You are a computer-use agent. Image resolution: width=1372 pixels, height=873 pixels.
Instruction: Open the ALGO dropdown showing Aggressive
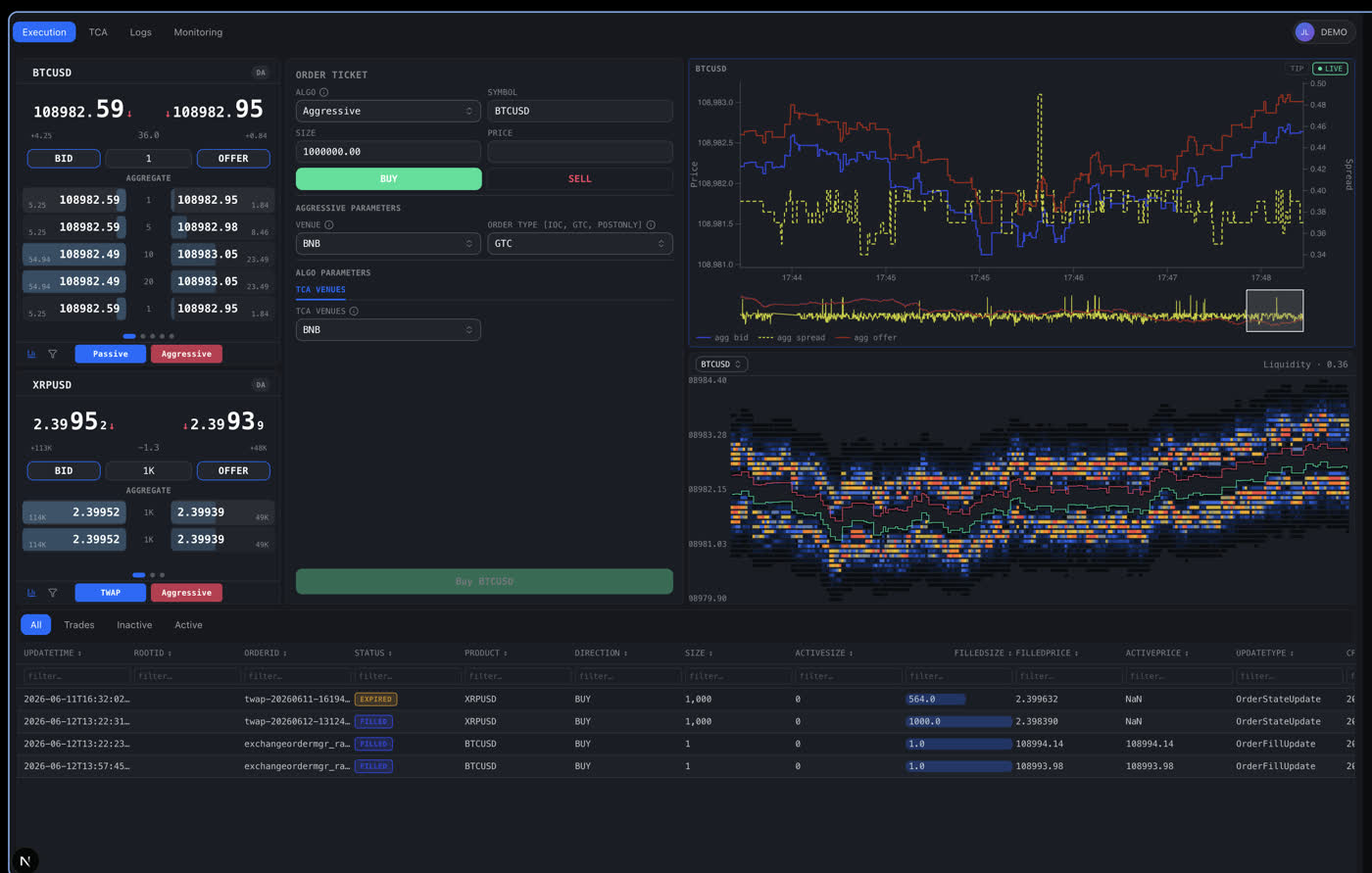pyautogui.click(x=388, y=111)
